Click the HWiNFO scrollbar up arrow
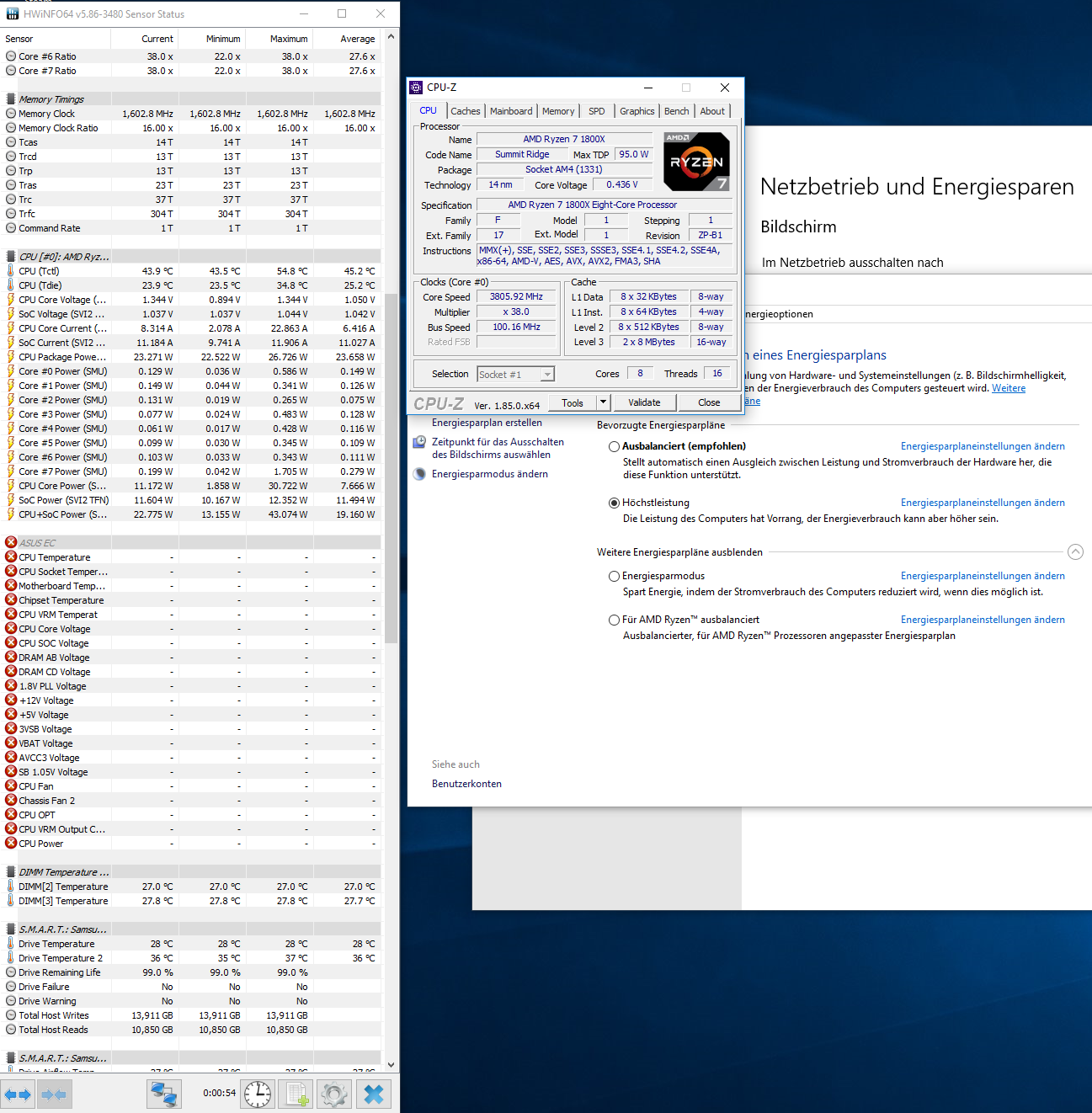This screenshot has height=1113, width=1092. (392, 37)
